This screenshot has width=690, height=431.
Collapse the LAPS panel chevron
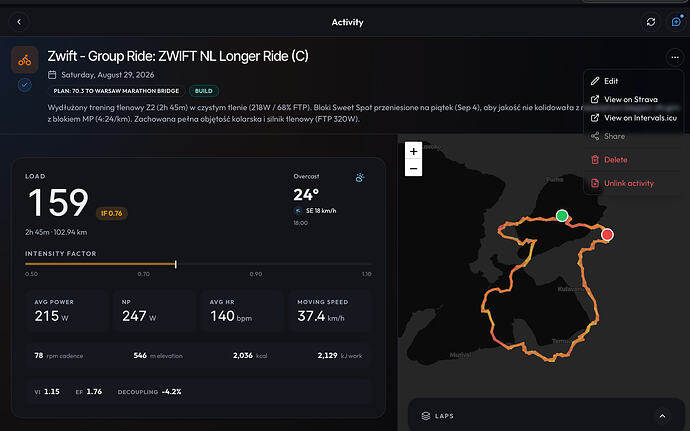662,416
